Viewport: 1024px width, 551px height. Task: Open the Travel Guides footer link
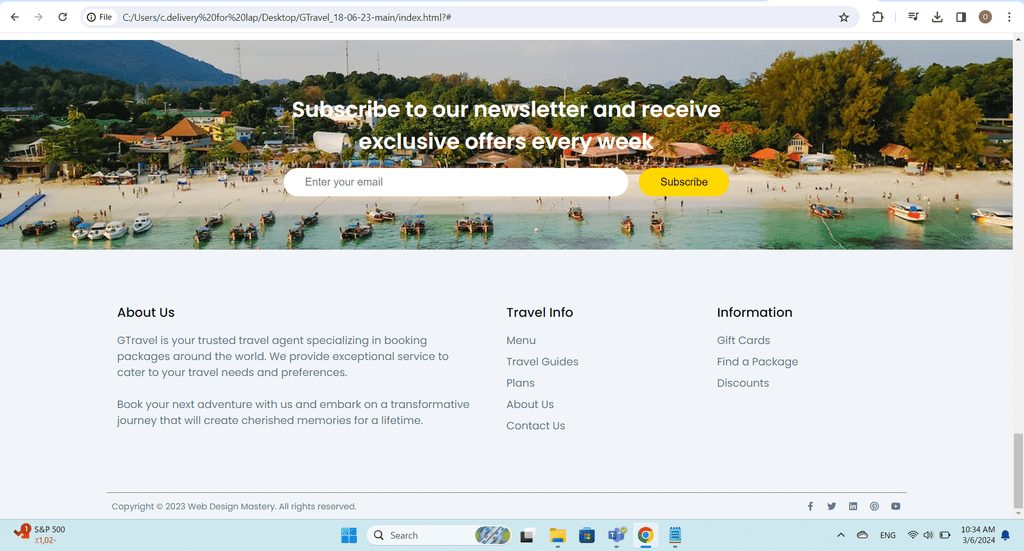542,362
